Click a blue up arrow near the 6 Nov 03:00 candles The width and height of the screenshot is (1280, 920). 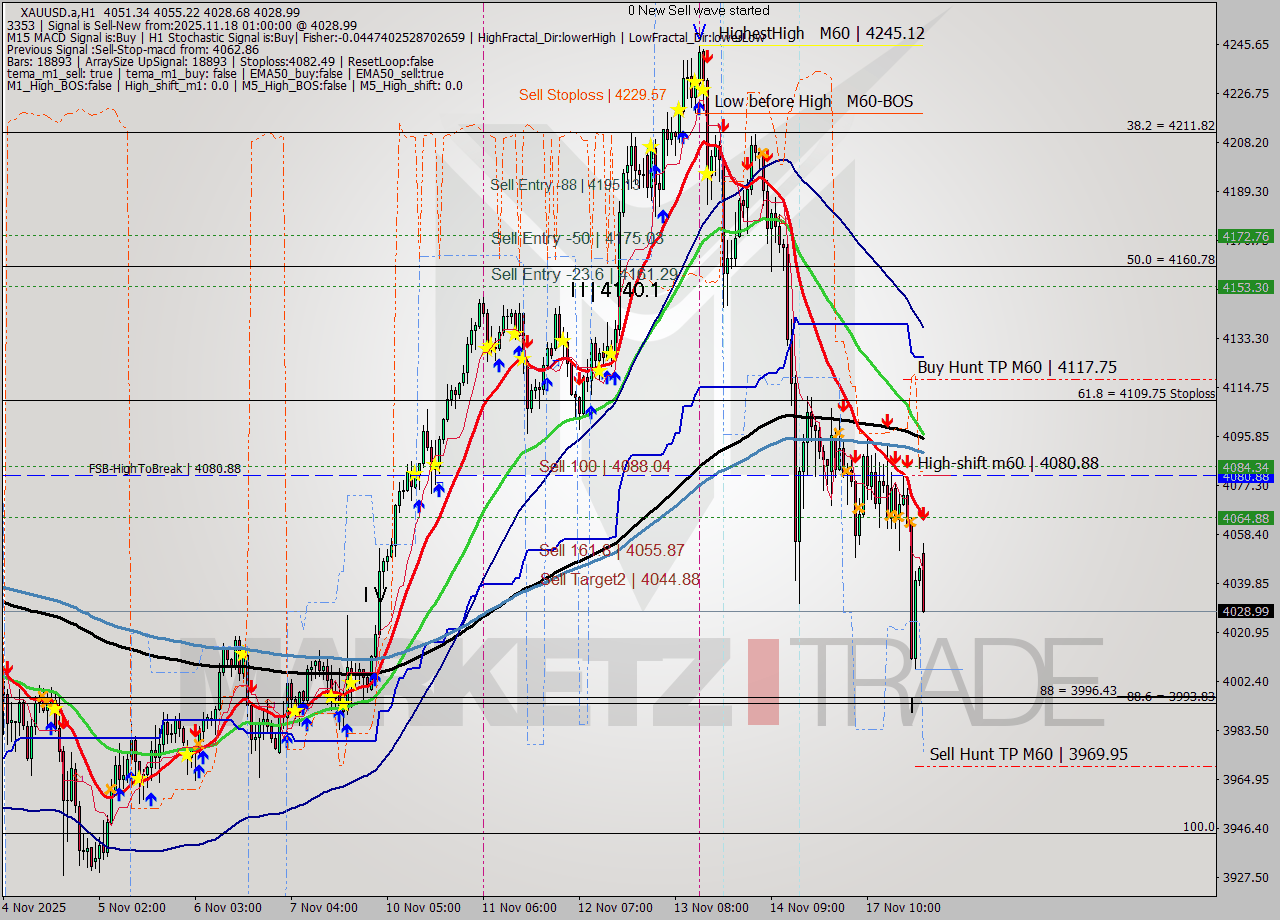[201, 758]
